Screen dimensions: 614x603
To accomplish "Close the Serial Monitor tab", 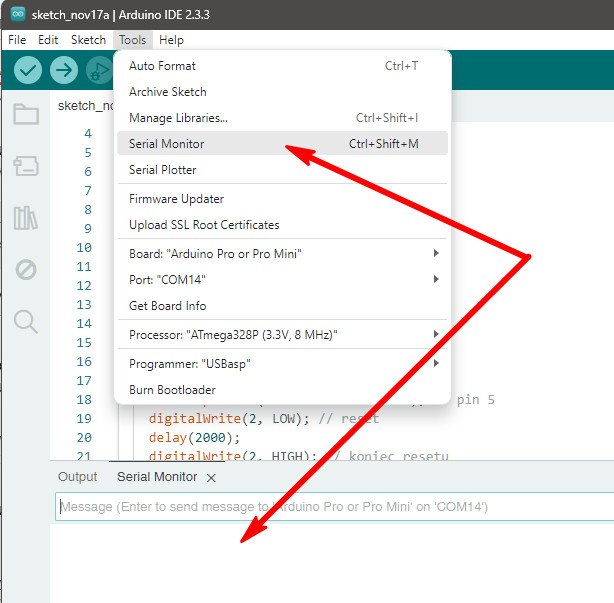I will pos(211,478).
